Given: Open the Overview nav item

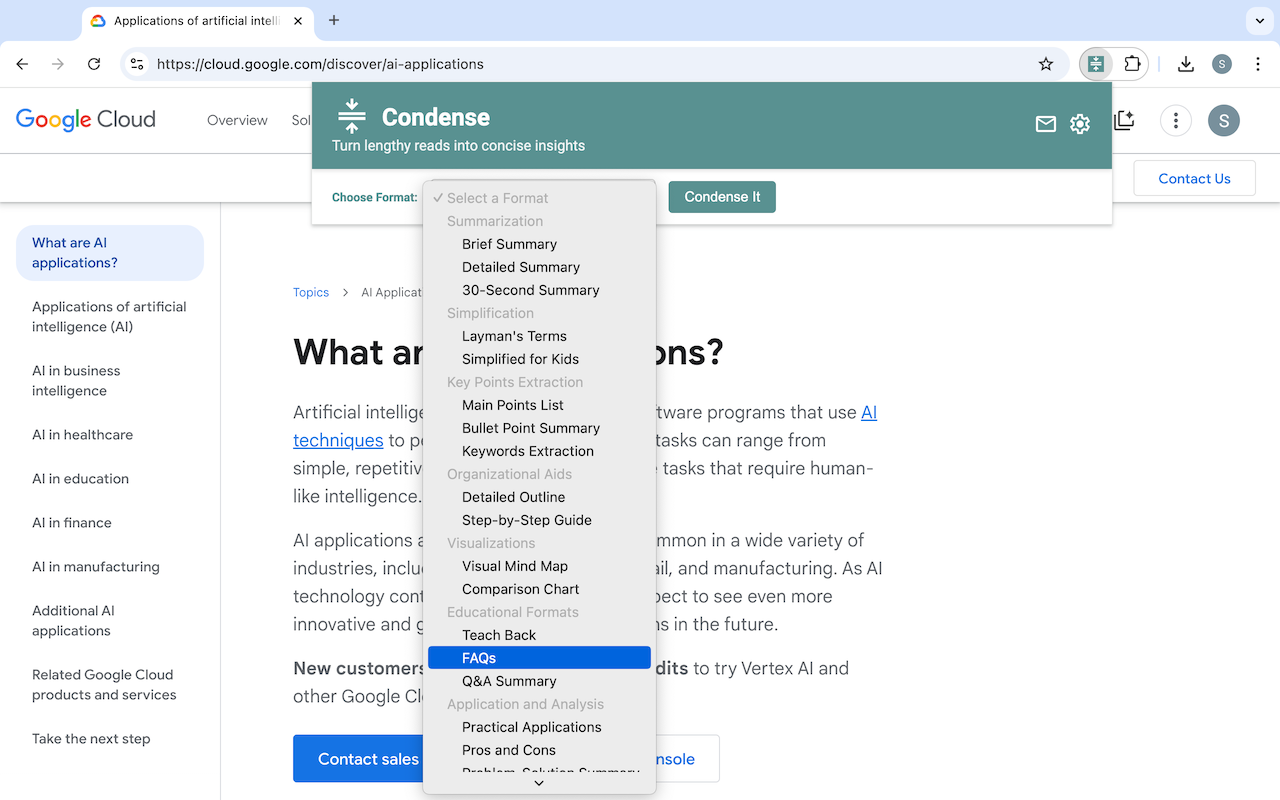Looking at the screenshot, I should coord(237,120).
